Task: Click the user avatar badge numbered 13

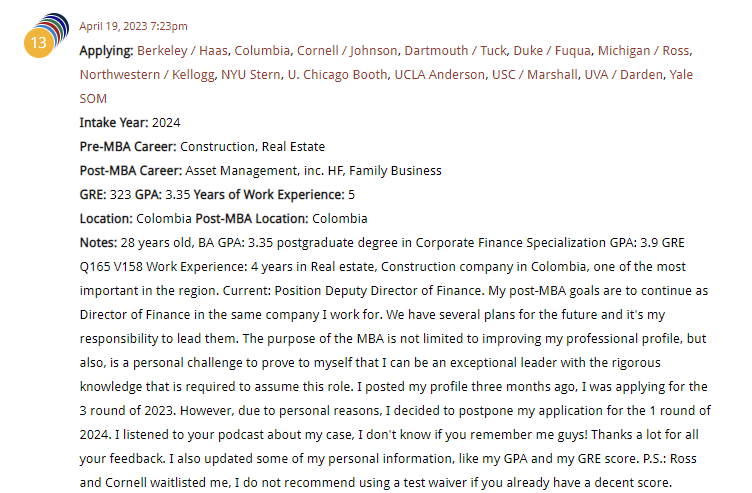Action: [40, 43]
